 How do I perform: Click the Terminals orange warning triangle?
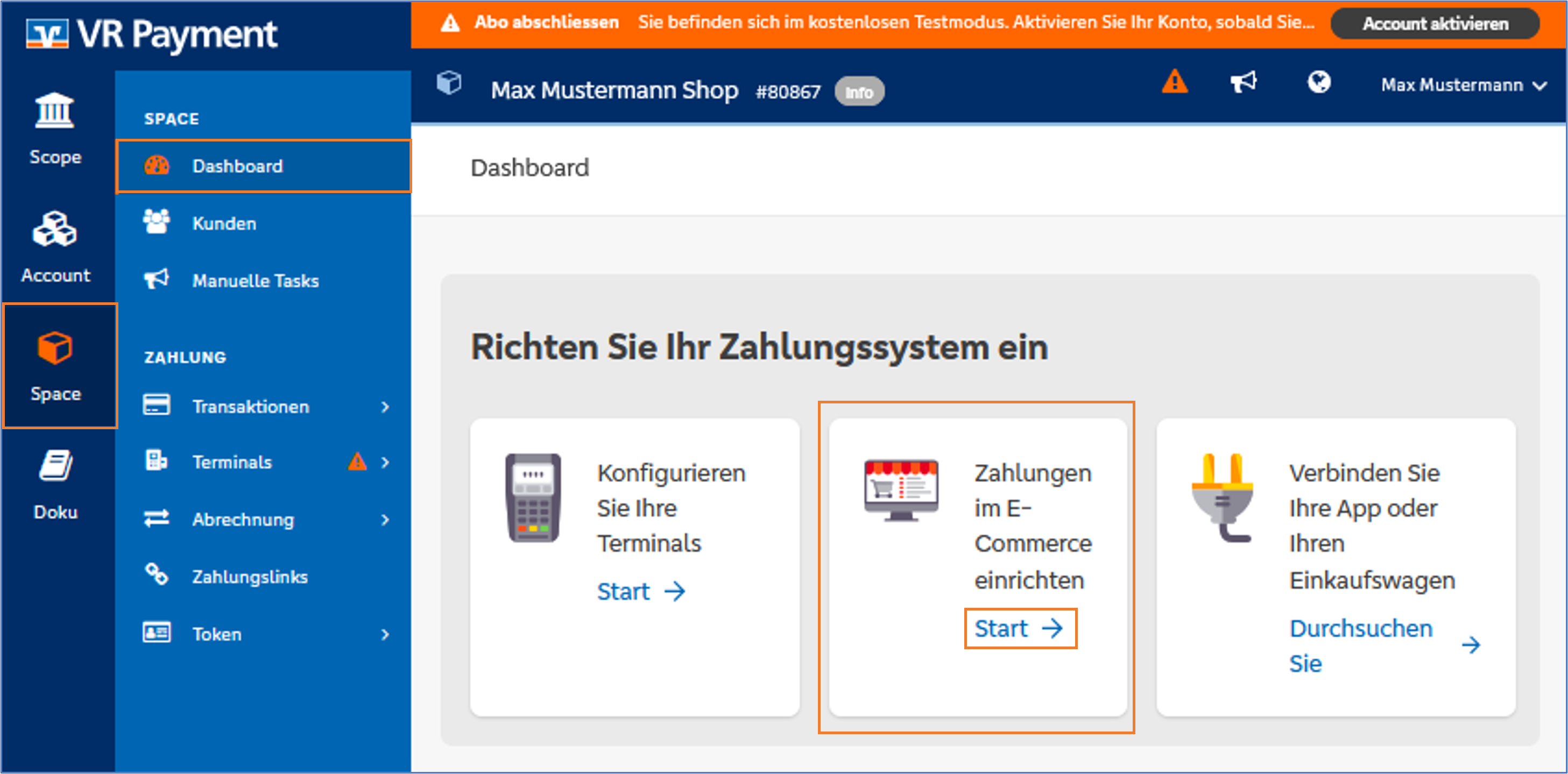(x=357, y=462)
